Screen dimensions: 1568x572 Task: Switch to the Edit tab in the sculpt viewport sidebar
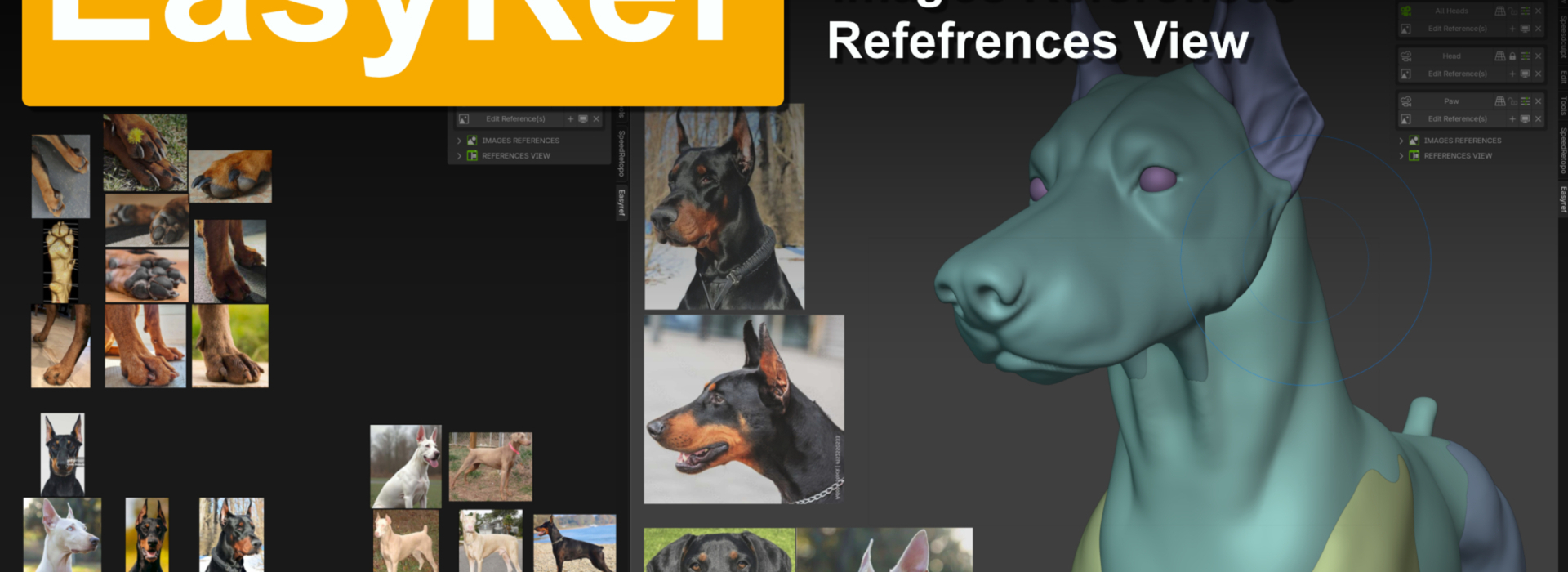pyautogui.click(x=1563, y=76)
